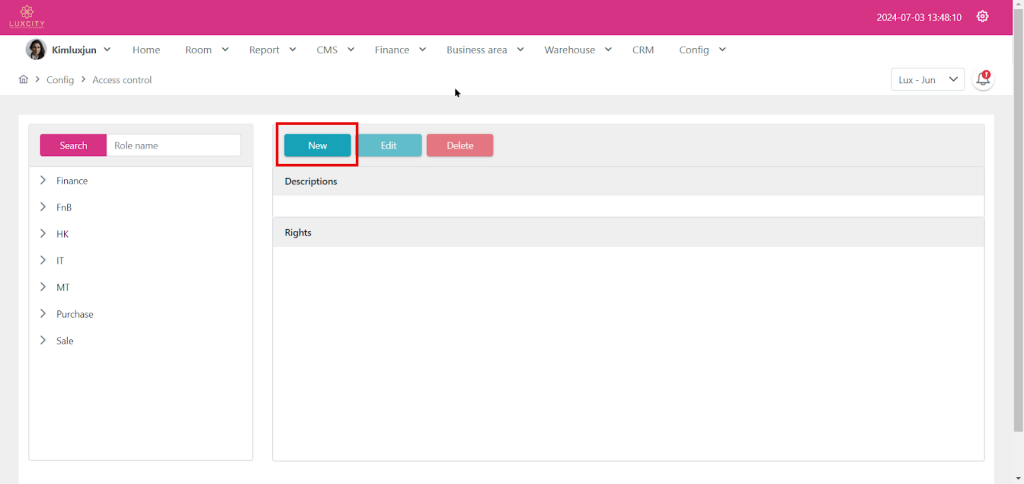Select the Sale tree item
Screen dimensions: 1024x484
65,341
